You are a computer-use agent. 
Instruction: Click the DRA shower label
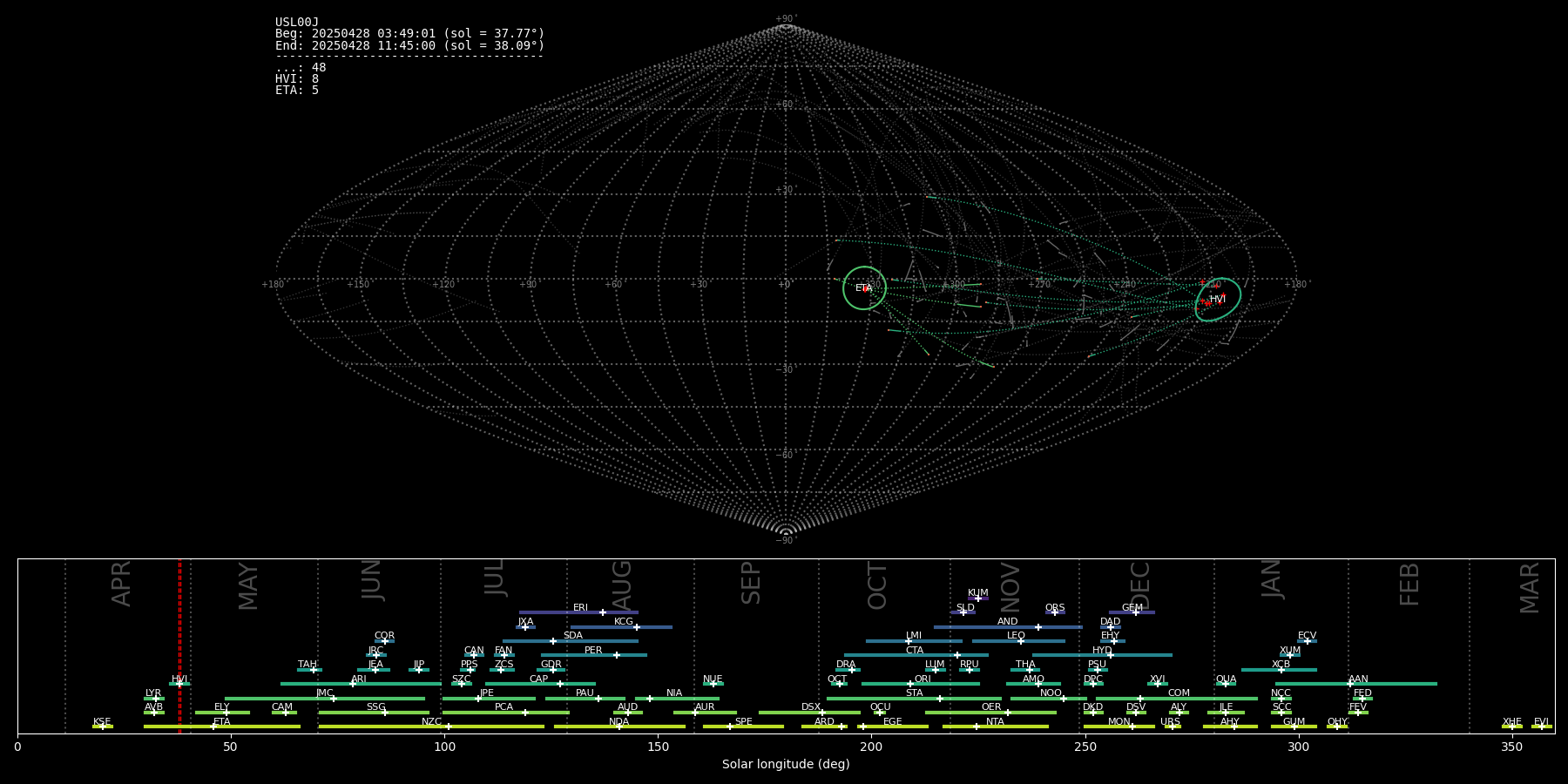[846, 665]
